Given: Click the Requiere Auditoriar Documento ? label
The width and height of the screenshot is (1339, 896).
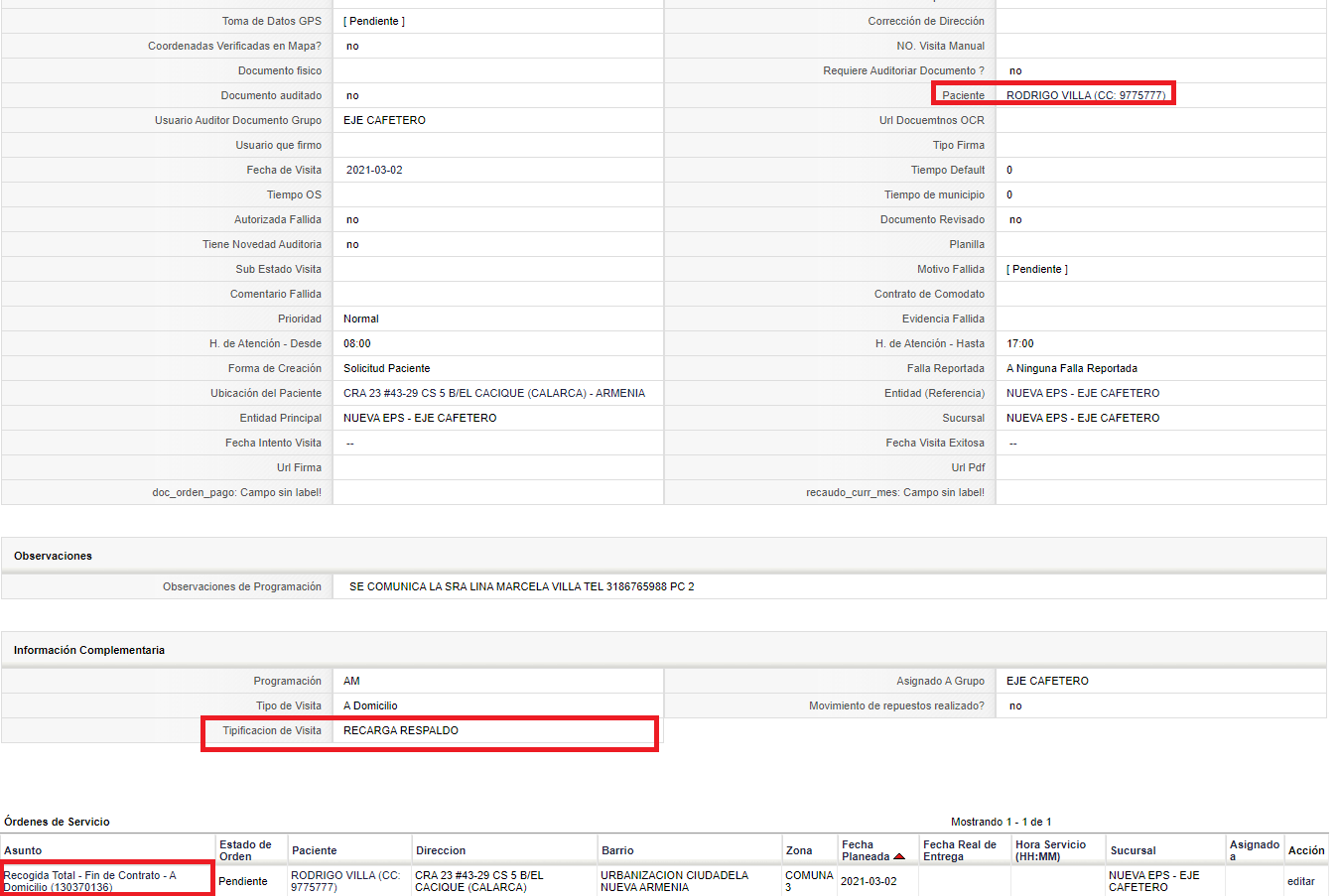Looking at the screenshot, I should click(903, 70).
